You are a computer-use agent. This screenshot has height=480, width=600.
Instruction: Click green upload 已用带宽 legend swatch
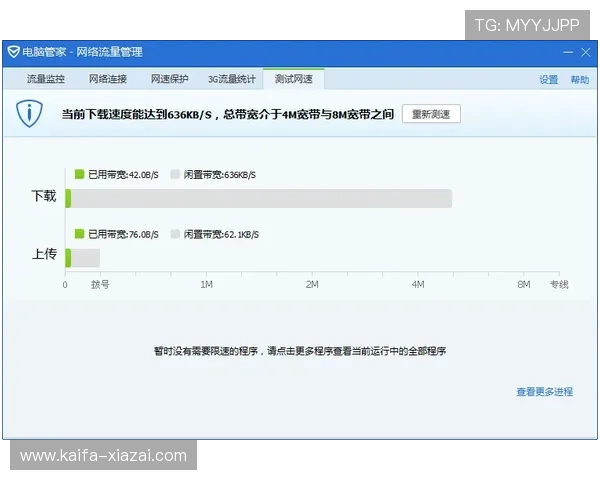tap(79, 234)
